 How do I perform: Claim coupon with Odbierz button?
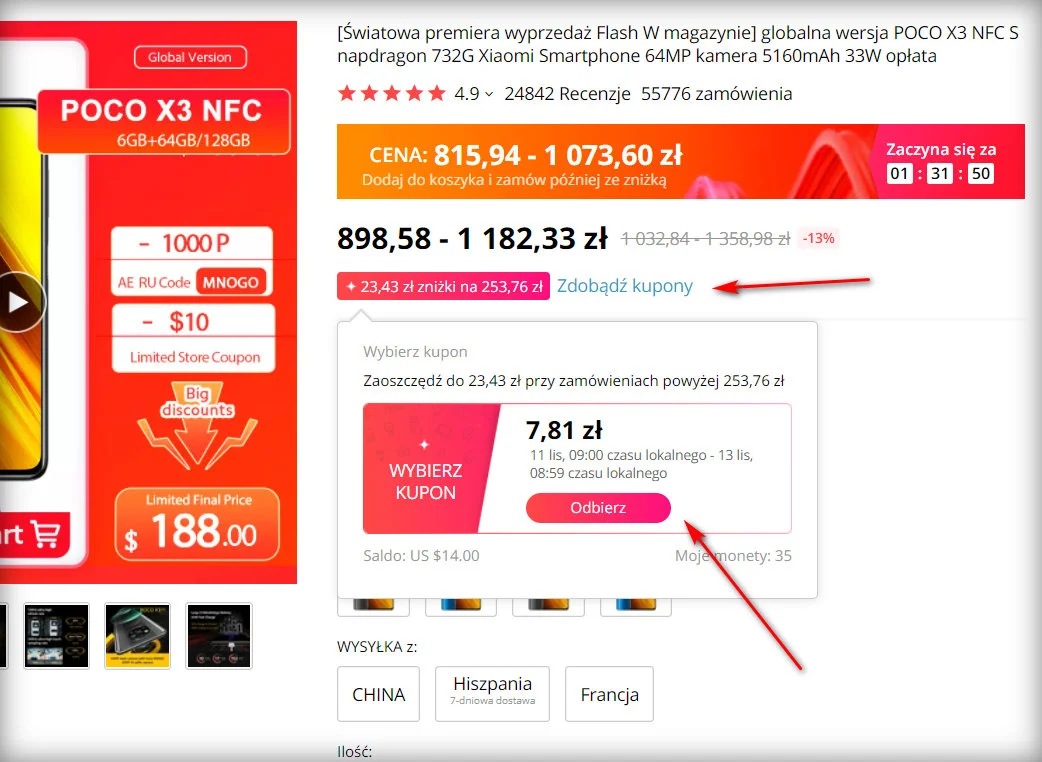(598, 508)
